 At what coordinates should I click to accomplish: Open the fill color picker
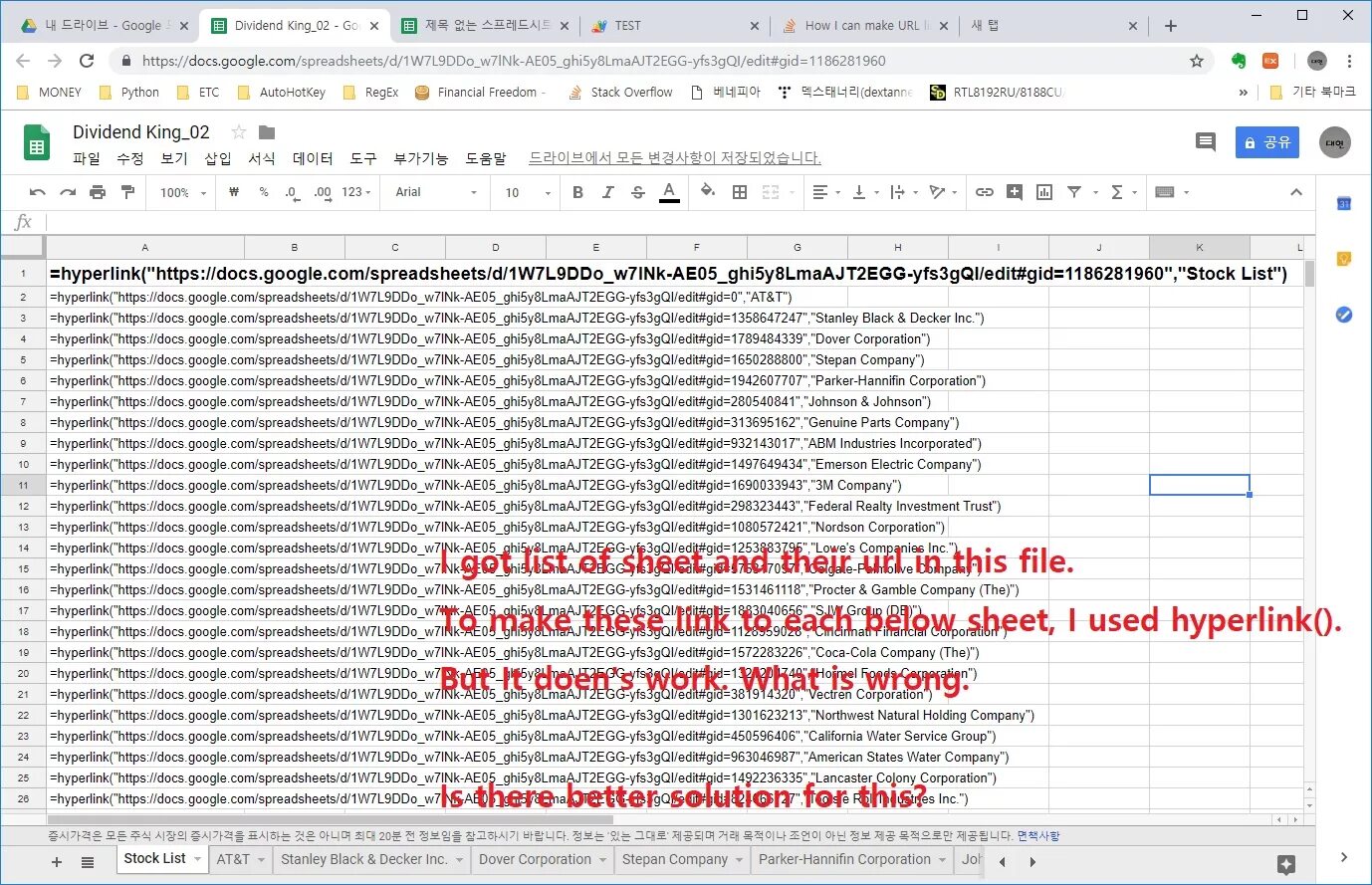click(708, 192)
